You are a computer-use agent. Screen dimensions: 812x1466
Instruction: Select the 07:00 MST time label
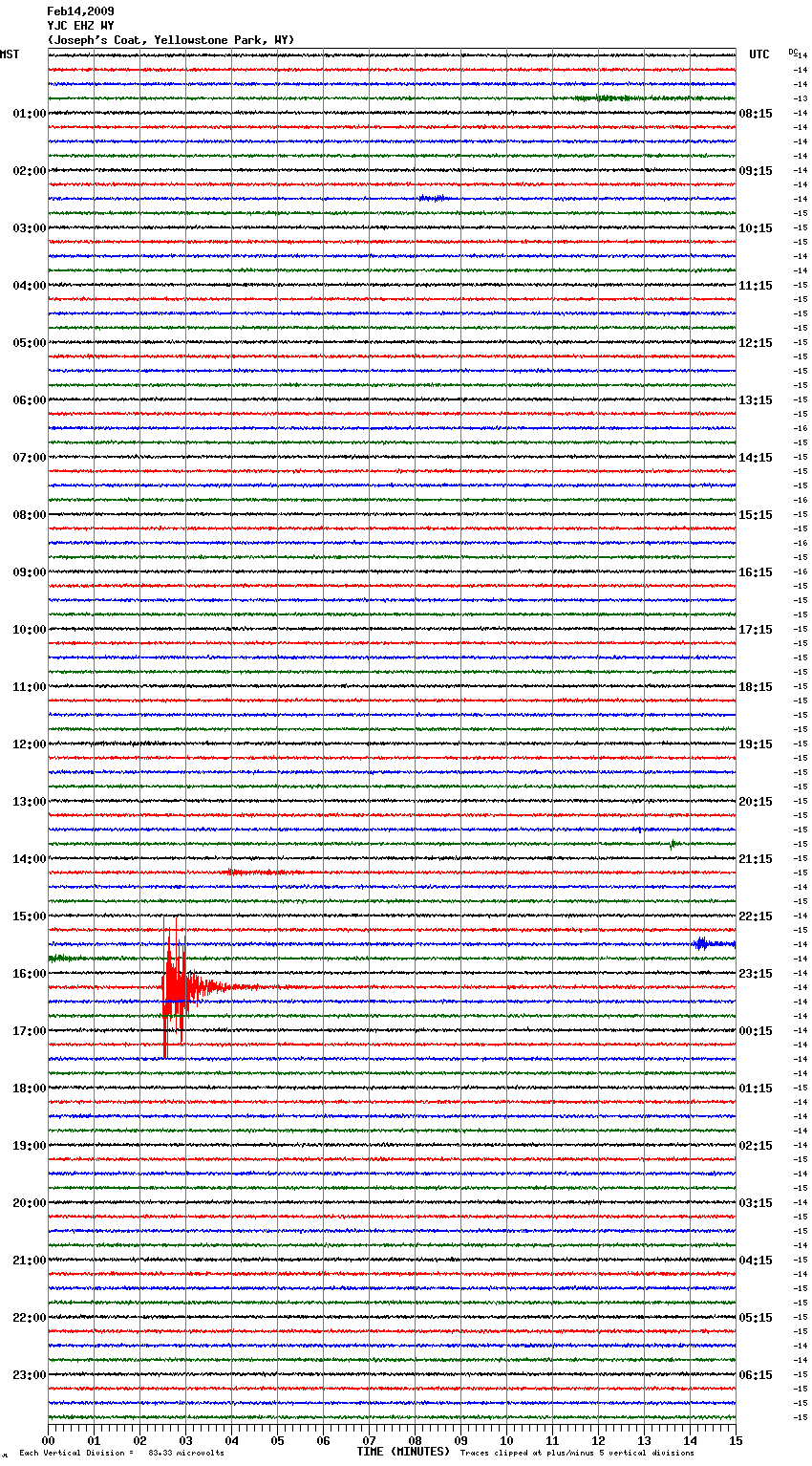click(x=29, y=458)
